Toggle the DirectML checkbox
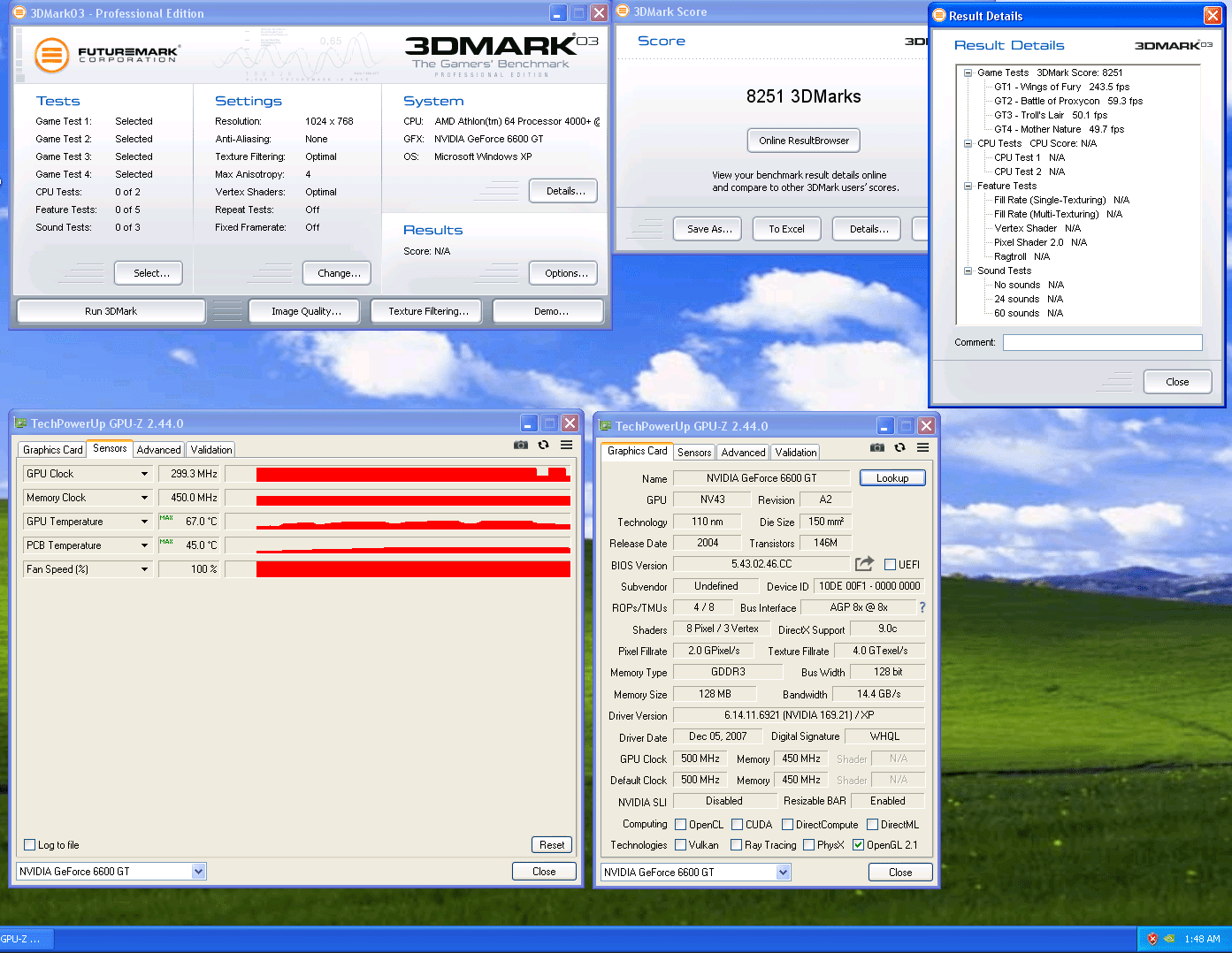1232x953 pixels. click(x=873, y=825)
